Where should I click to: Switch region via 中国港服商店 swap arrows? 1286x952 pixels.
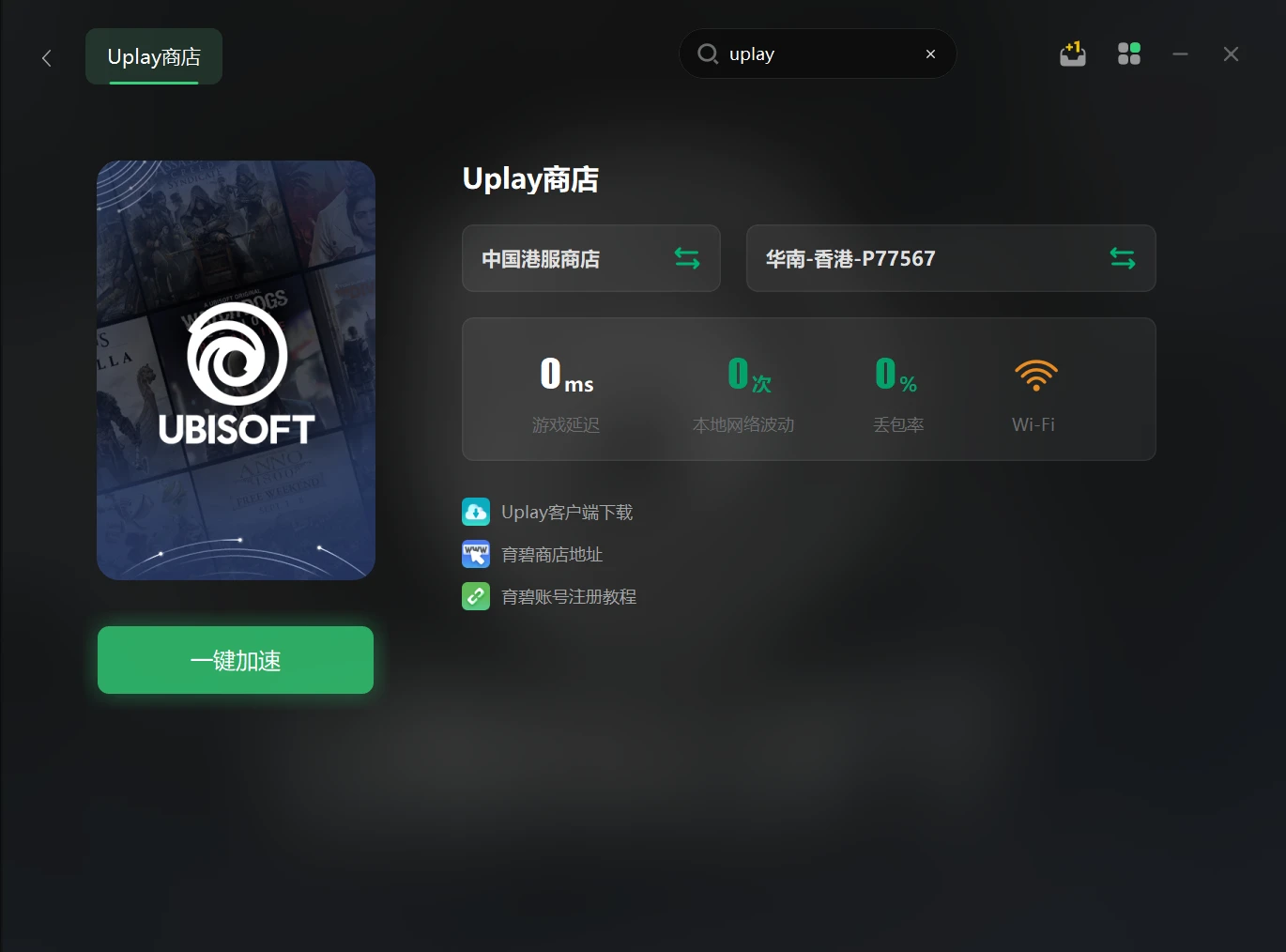(687, 258)
